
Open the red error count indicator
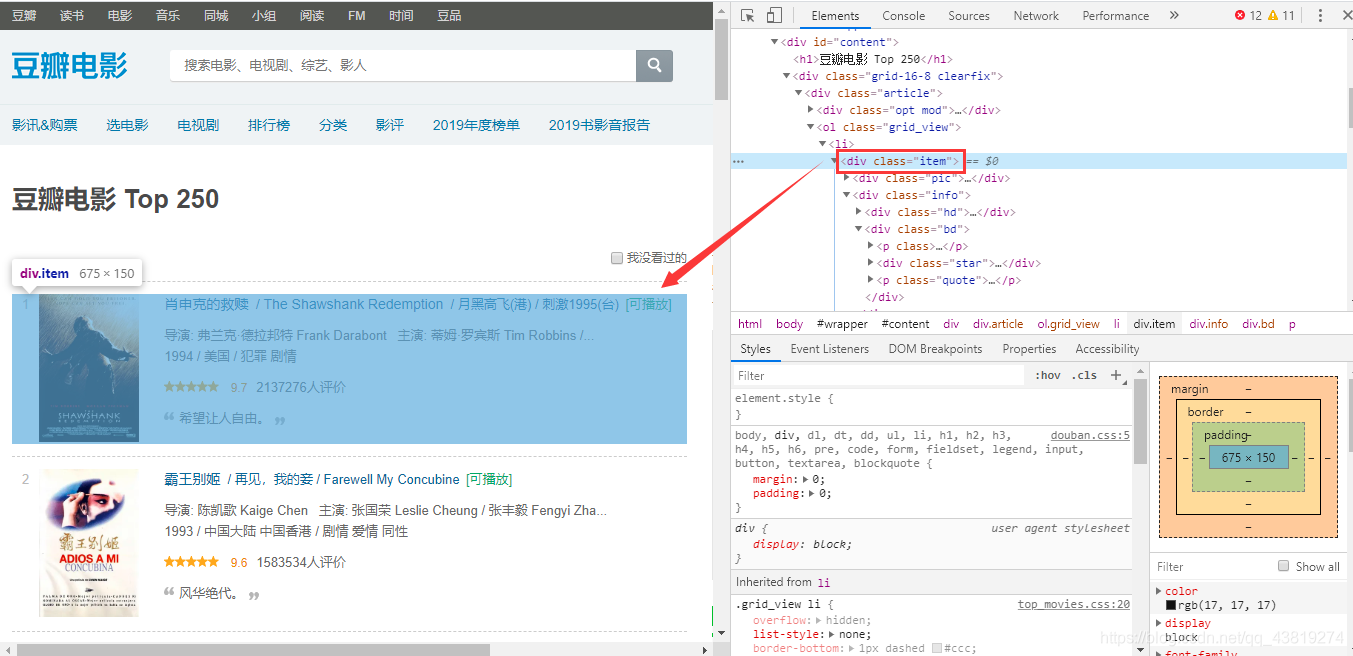1248,15
